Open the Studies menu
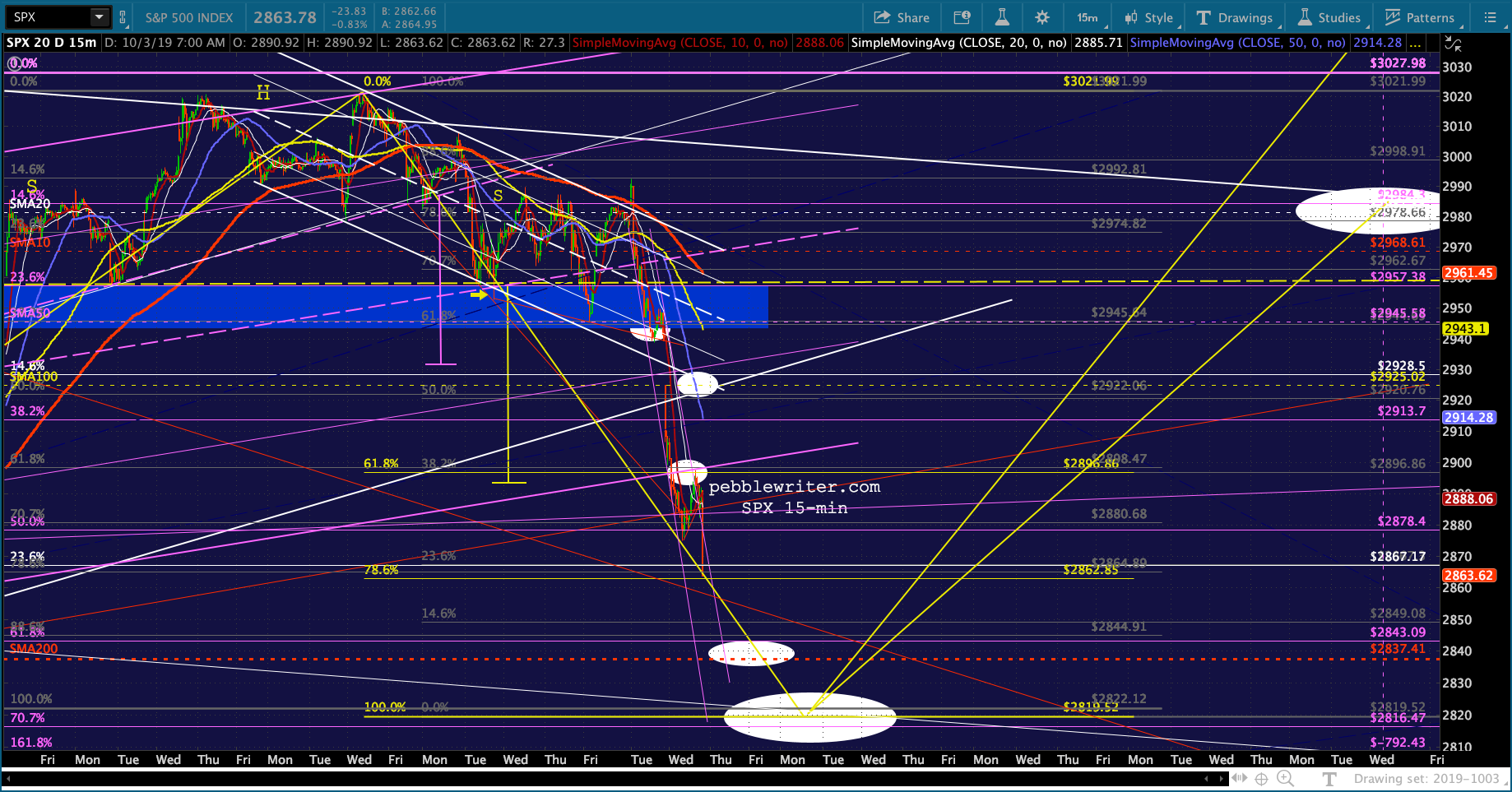1512x792 pixels. pos(1330,17)
